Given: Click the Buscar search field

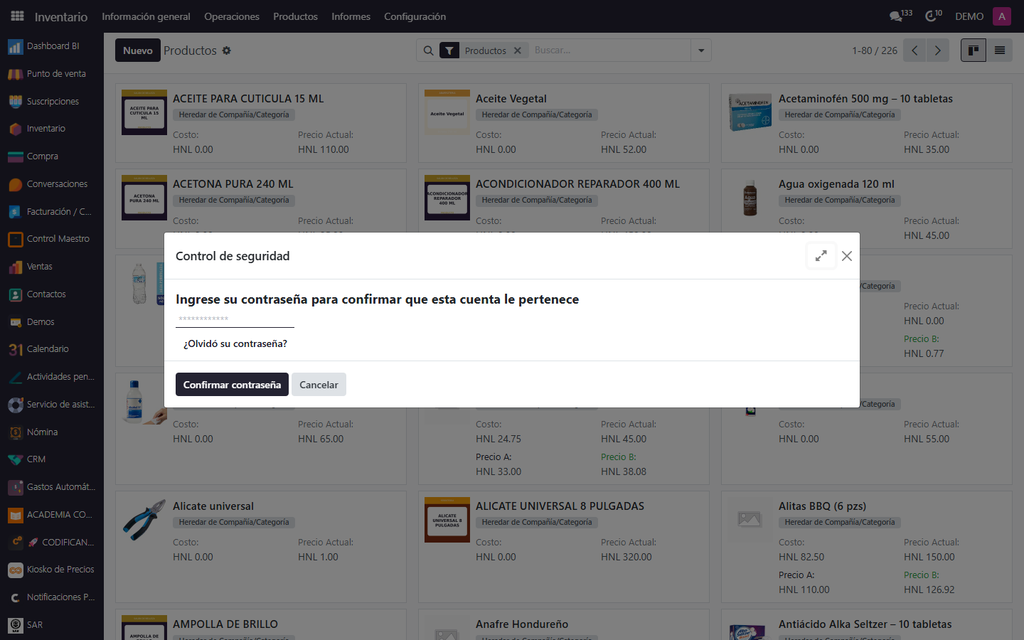Looking at the screenshot, I should [609, 50].
